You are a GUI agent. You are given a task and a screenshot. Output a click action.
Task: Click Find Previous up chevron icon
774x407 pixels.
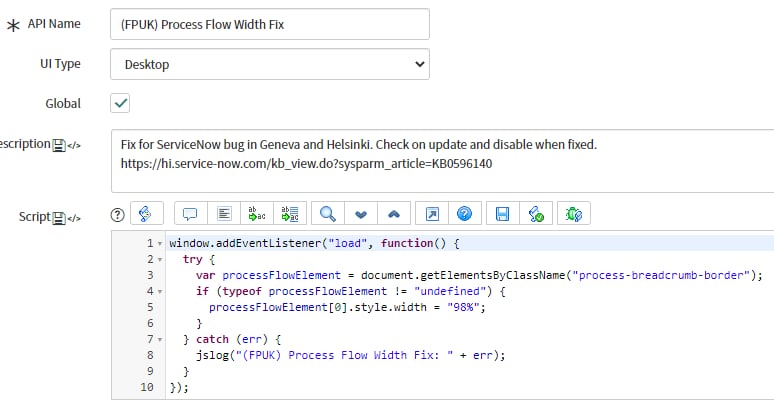click(x=394, y=214)
